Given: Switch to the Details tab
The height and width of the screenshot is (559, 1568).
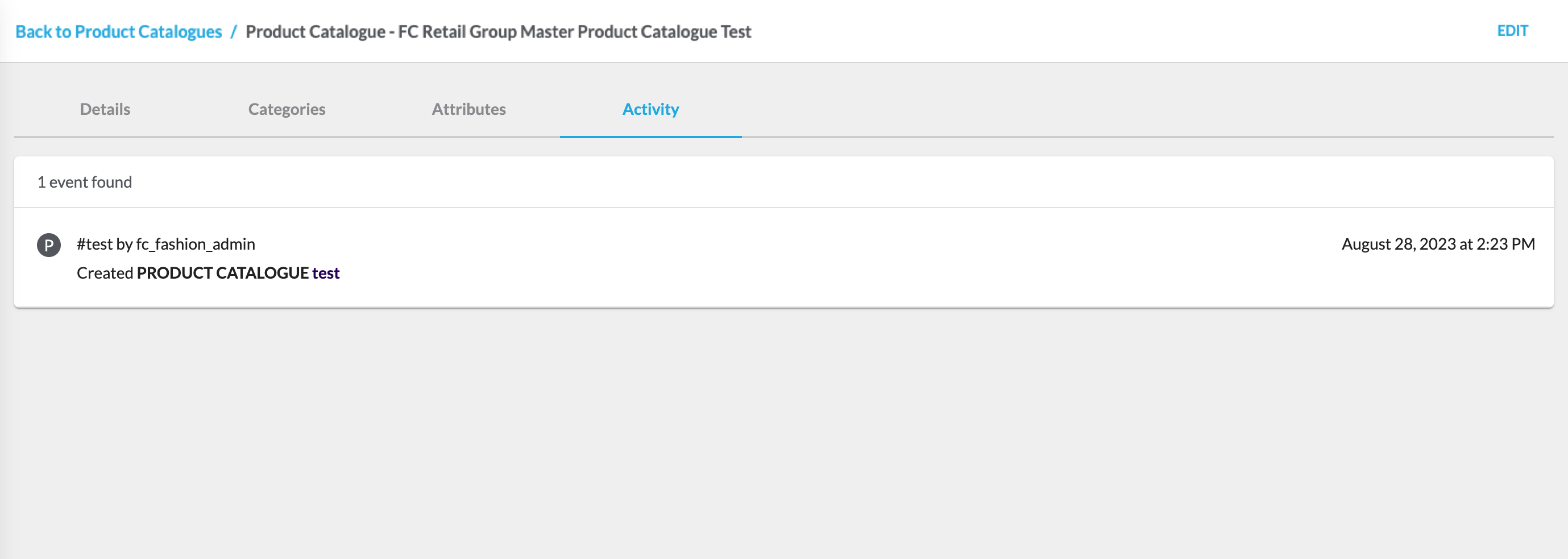Looking at the screenshot, I should 105,109.
